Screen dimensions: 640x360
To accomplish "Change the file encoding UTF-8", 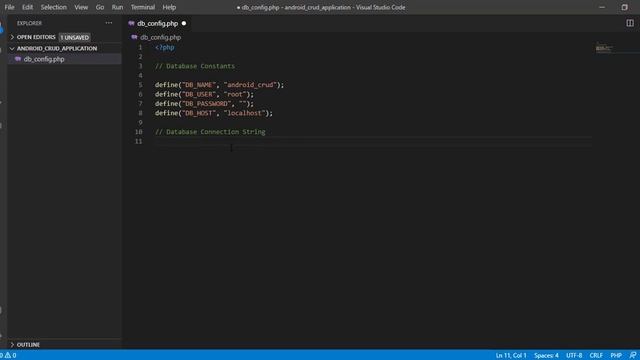I will 574,356.
